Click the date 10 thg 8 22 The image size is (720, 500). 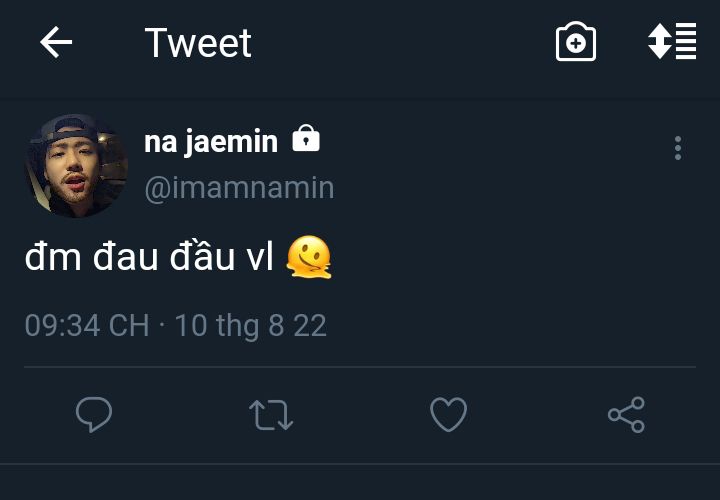click(x=251, y=325)
